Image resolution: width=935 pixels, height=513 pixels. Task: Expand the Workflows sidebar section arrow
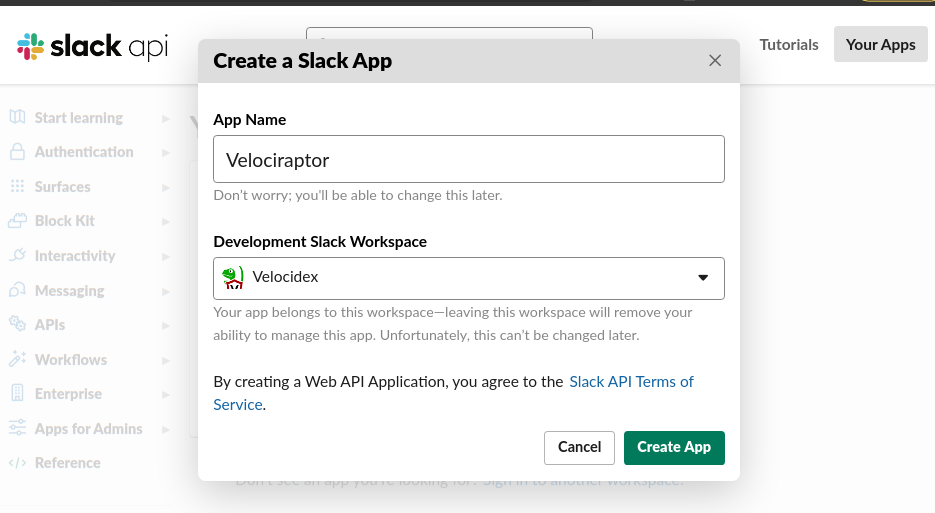point(165,360)
